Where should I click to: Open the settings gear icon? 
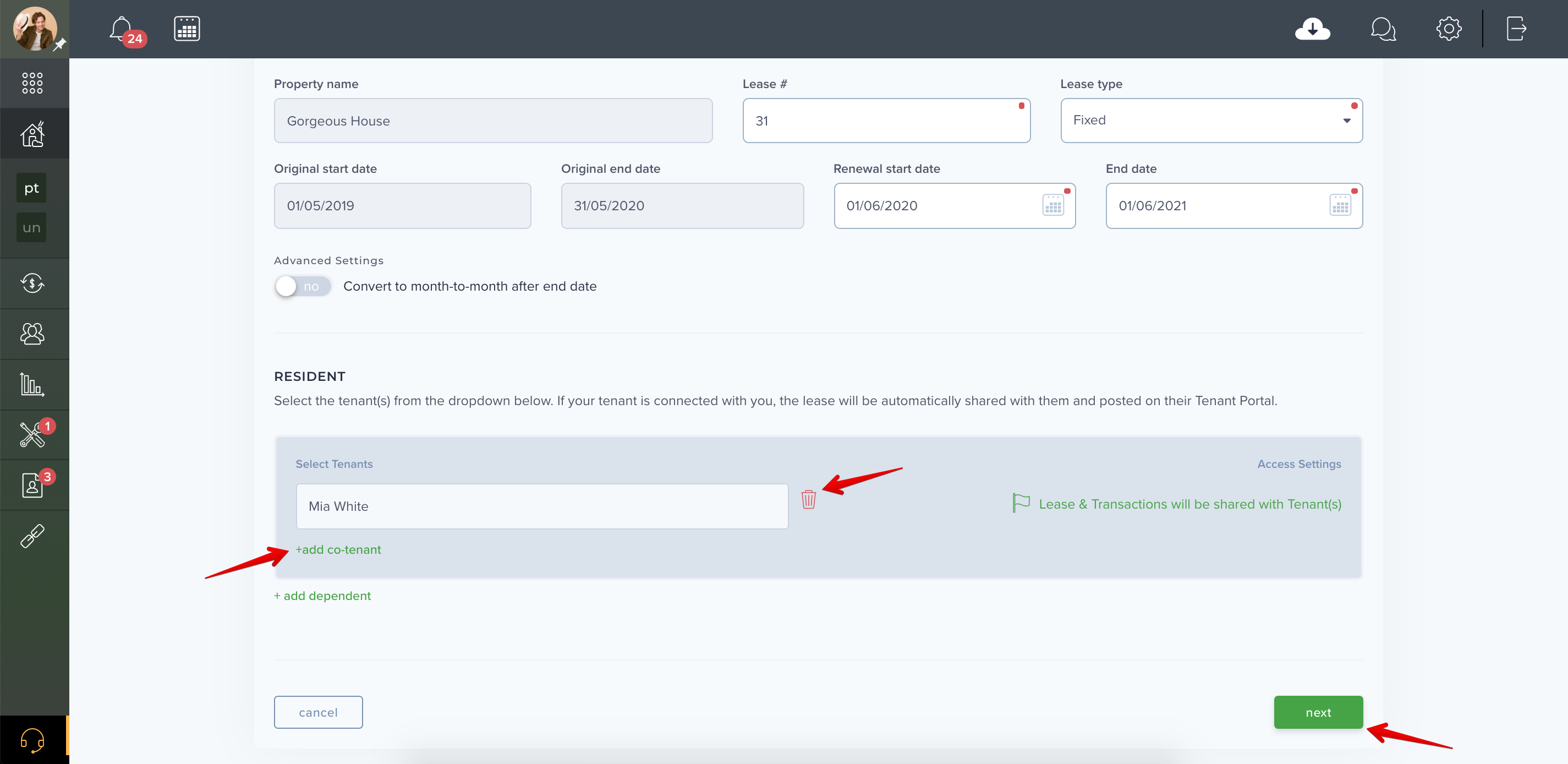[1449, 29]
